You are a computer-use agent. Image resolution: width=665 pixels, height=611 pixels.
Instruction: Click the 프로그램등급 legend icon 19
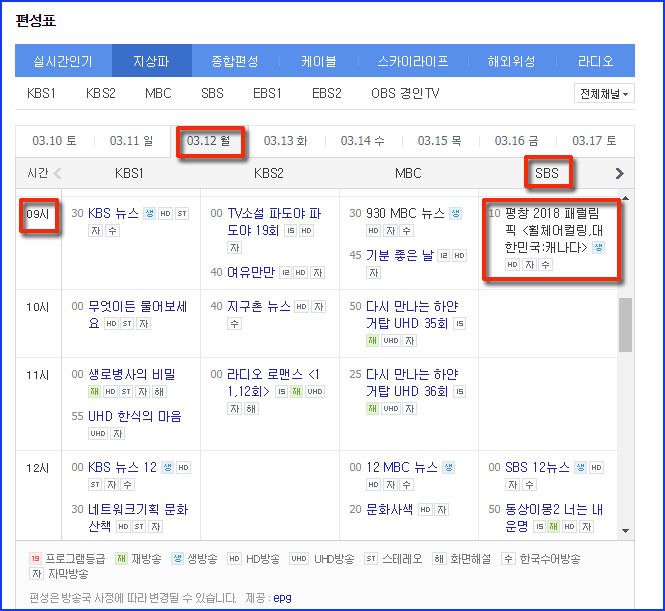[x=35, y=558]
